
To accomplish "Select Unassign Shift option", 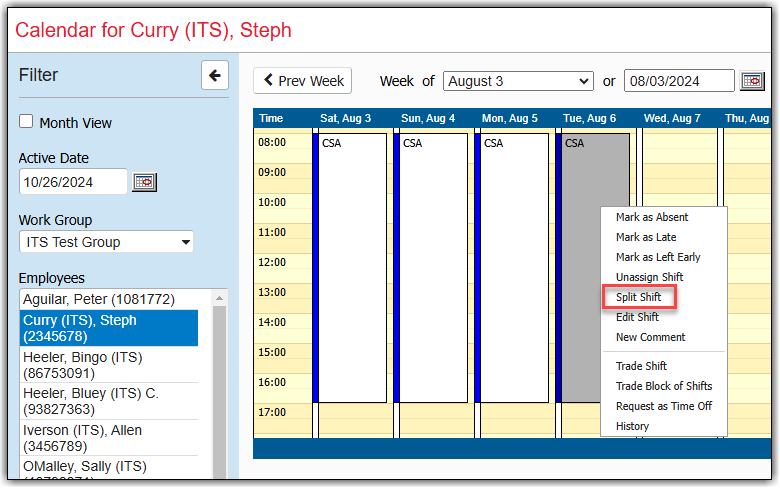I will click(649, 277).
